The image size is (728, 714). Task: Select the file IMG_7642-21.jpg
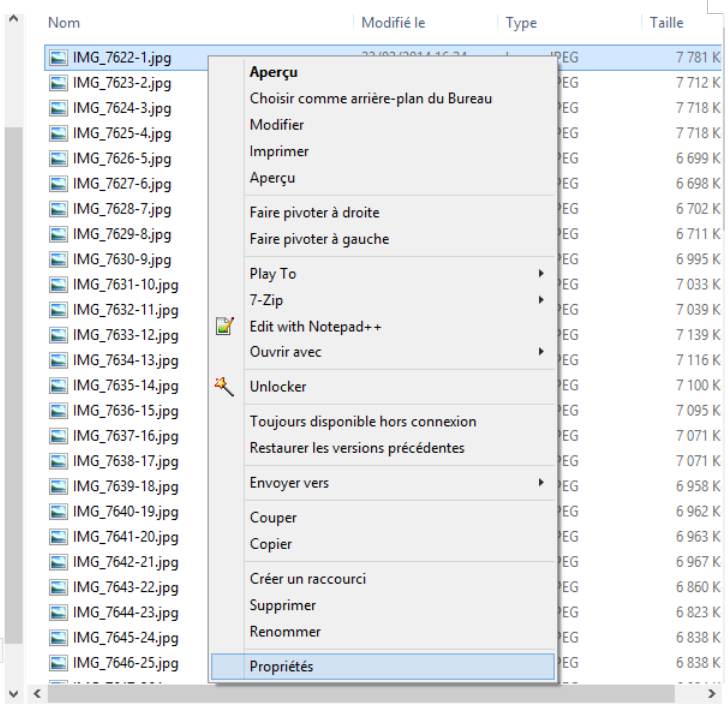pyautogui.click(x=125, y=562)
